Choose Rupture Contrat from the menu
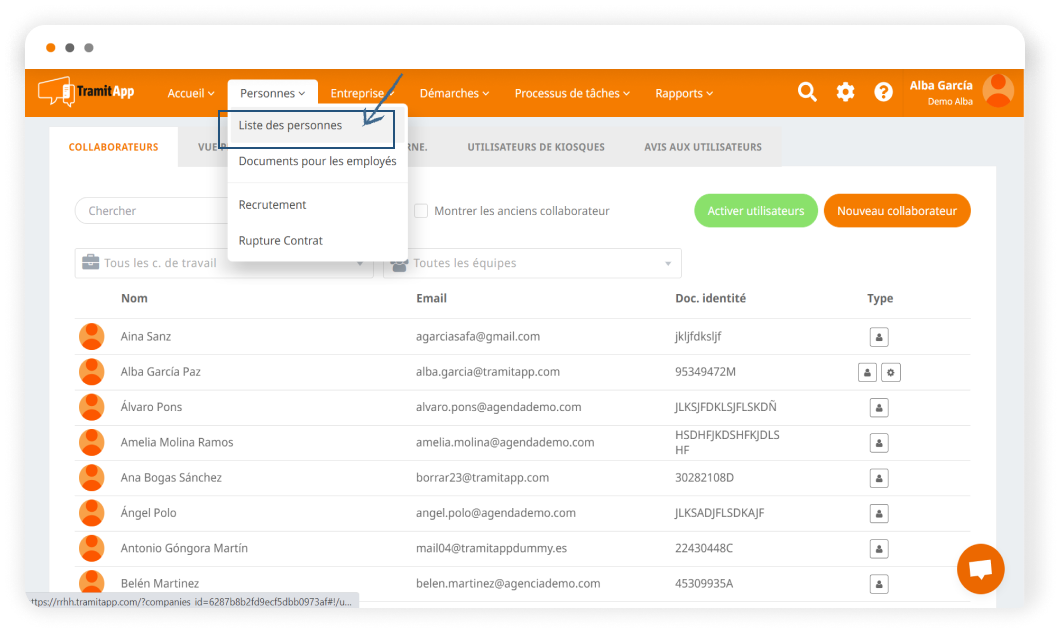 [x=280, y=241]
